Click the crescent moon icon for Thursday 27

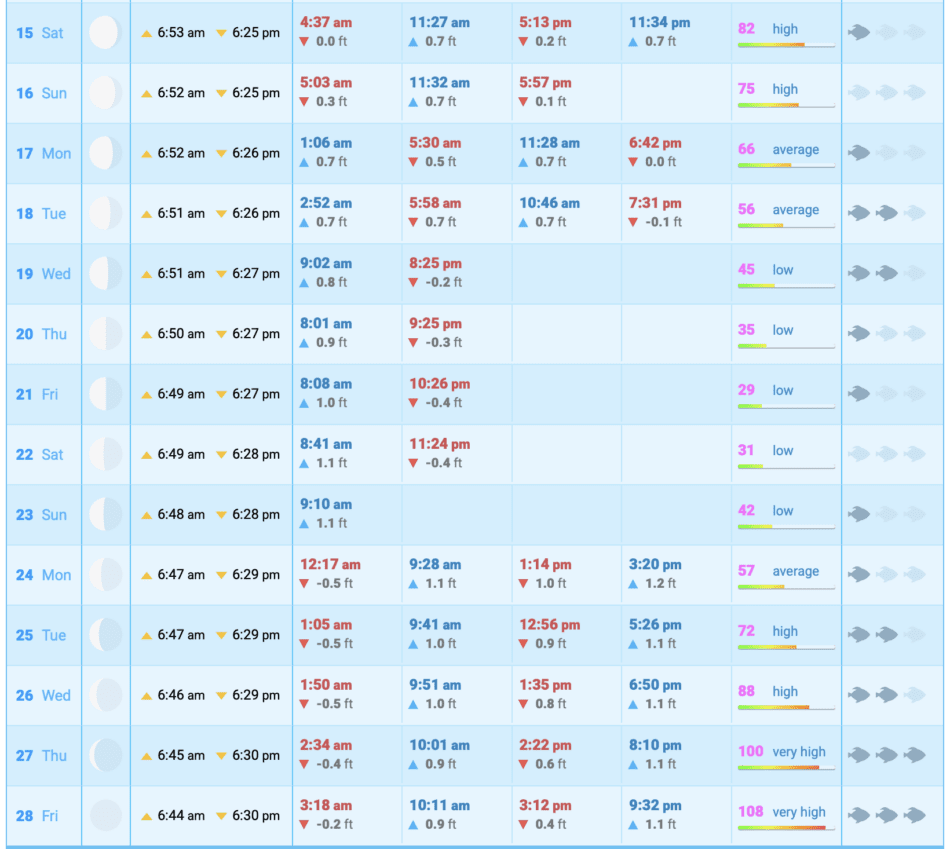[x=105, y=756]
